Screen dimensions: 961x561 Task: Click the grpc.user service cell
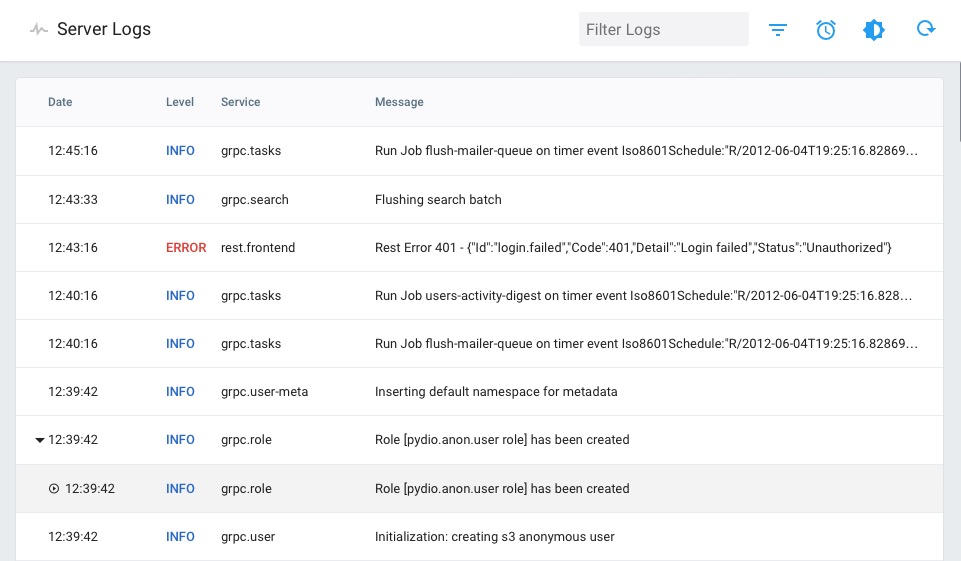[248, 536]
